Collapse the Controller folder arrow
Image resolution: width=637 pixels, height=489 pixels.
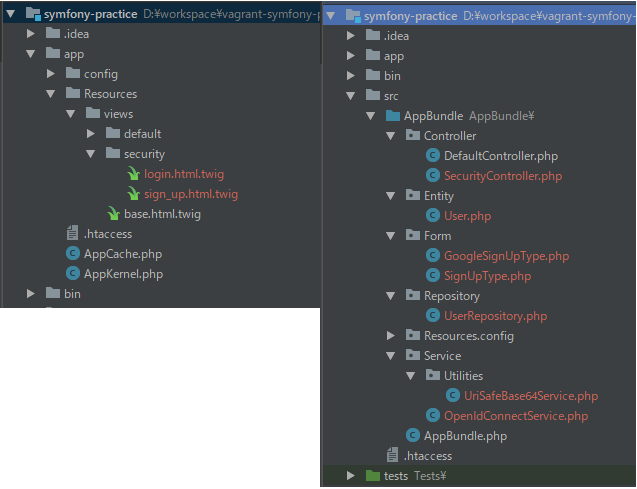click(390, 136)
